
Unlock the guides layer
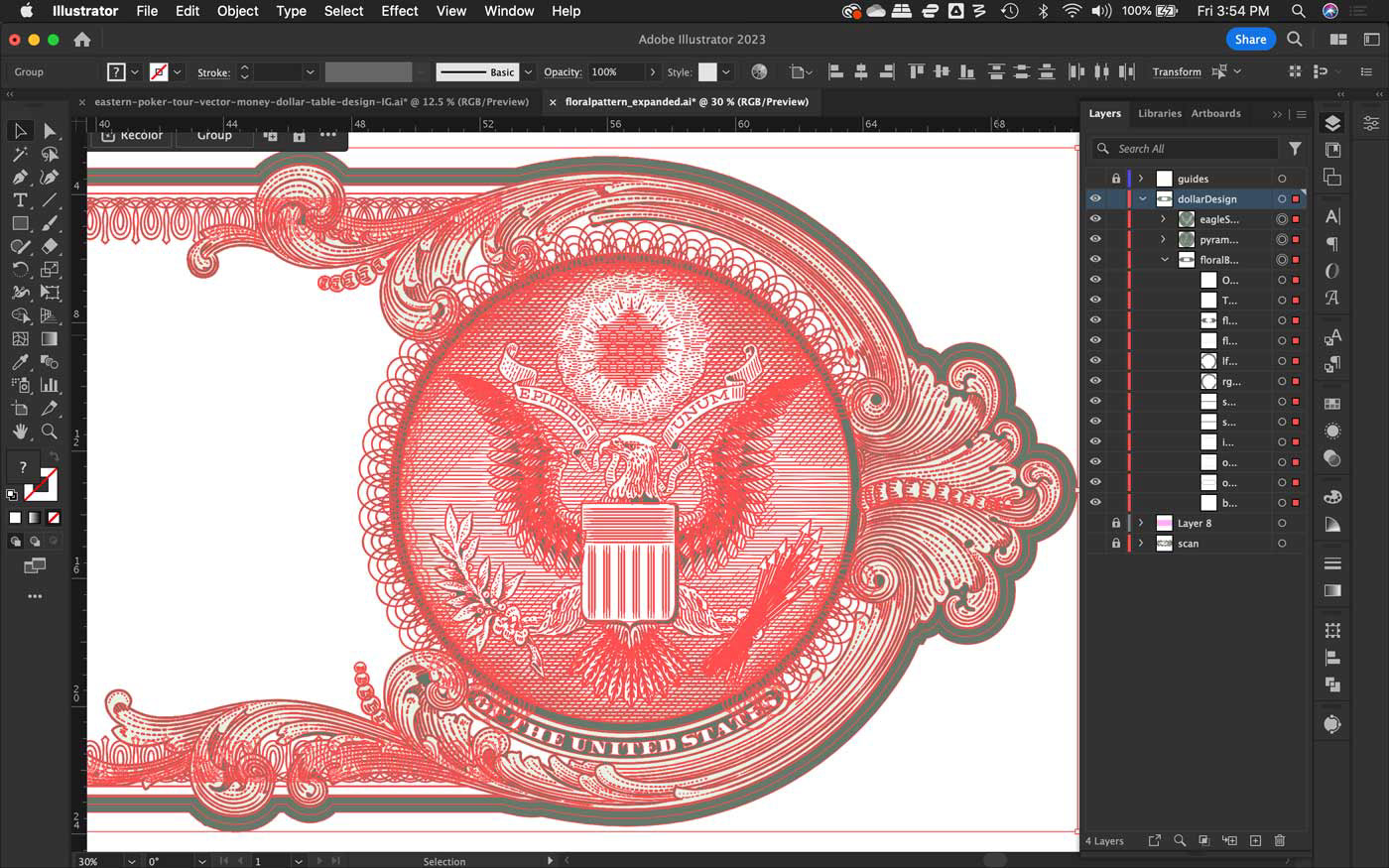pos(1116,179)
